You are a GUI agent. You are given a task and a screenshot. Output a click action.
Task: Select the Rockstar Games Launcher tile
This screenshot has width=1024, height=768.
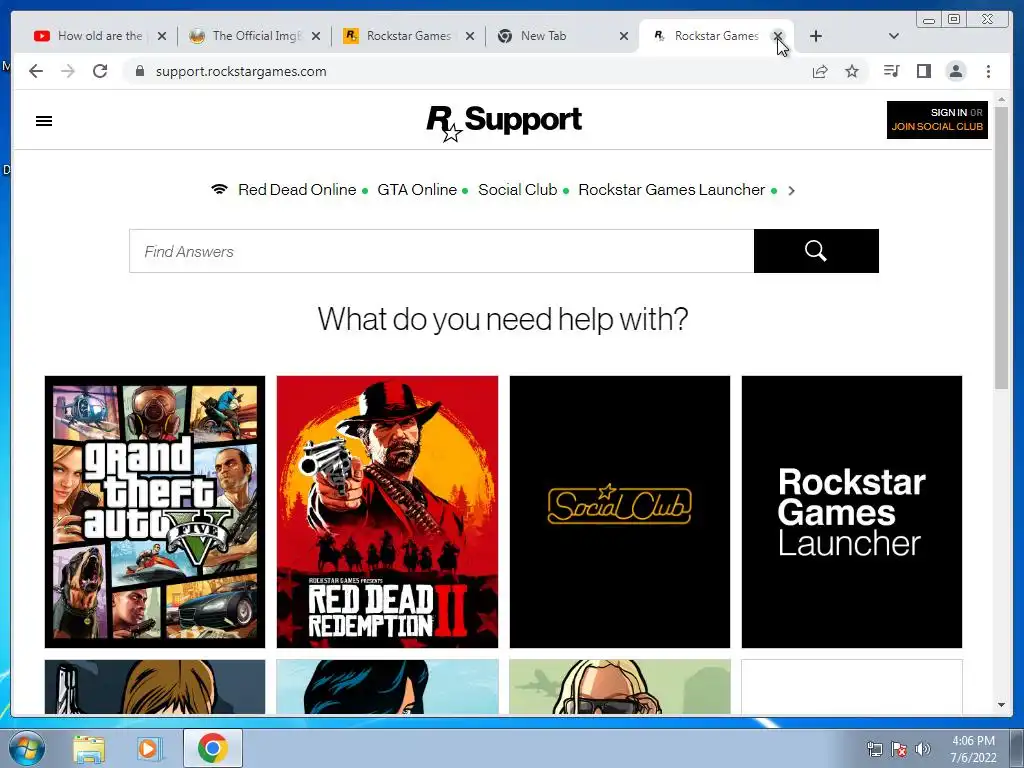pyautogui.click(x=852, y=511)
